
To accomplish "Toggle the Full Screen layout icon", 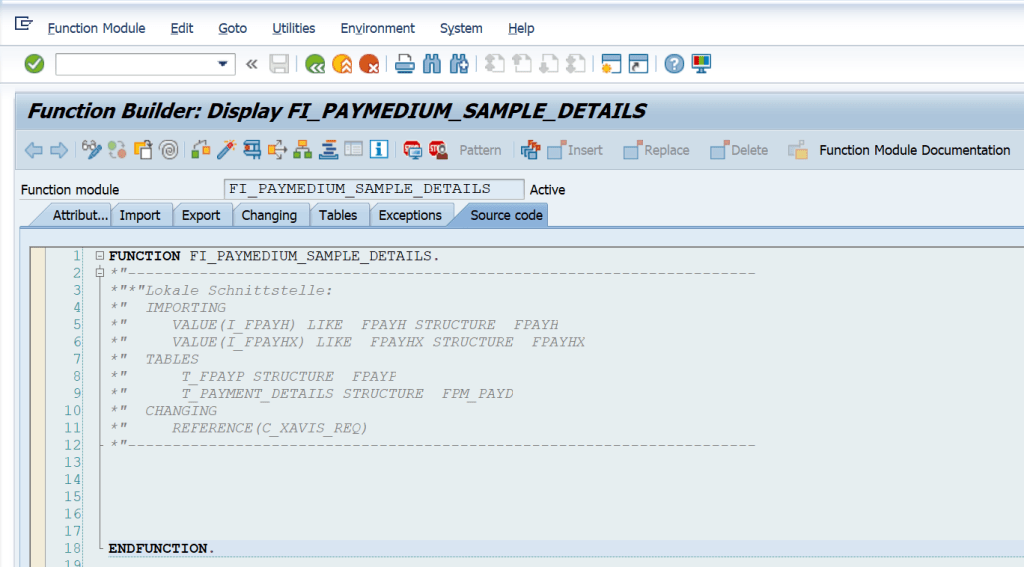I will 353,150.
